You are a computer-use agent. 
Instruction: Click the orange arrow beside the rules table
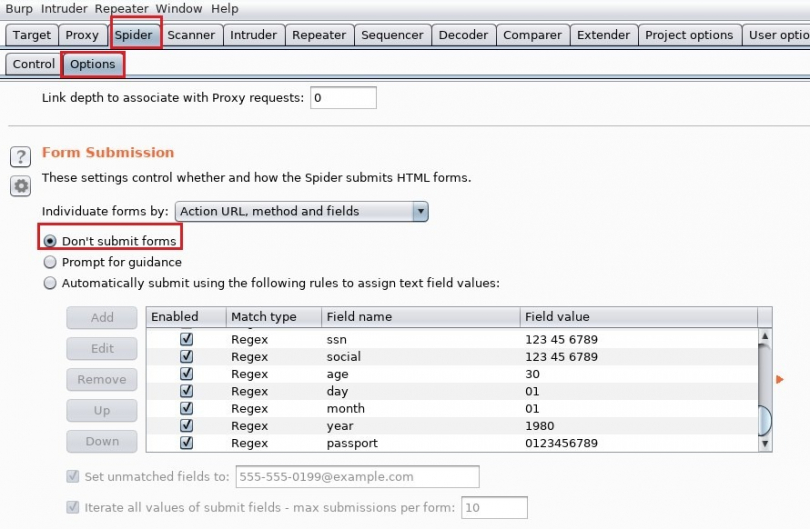[x=780, y=380]
